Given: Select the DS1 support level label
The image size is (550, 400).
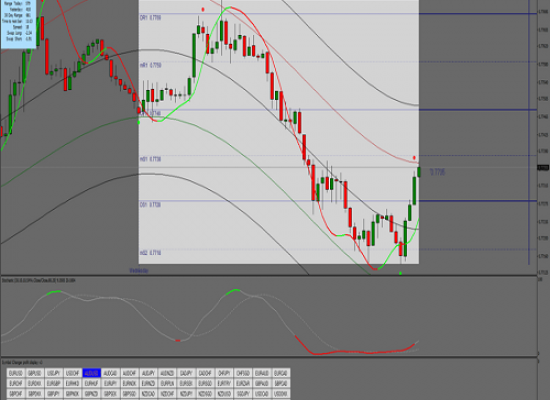Looking at the screenshot, I should pos(150,205).
